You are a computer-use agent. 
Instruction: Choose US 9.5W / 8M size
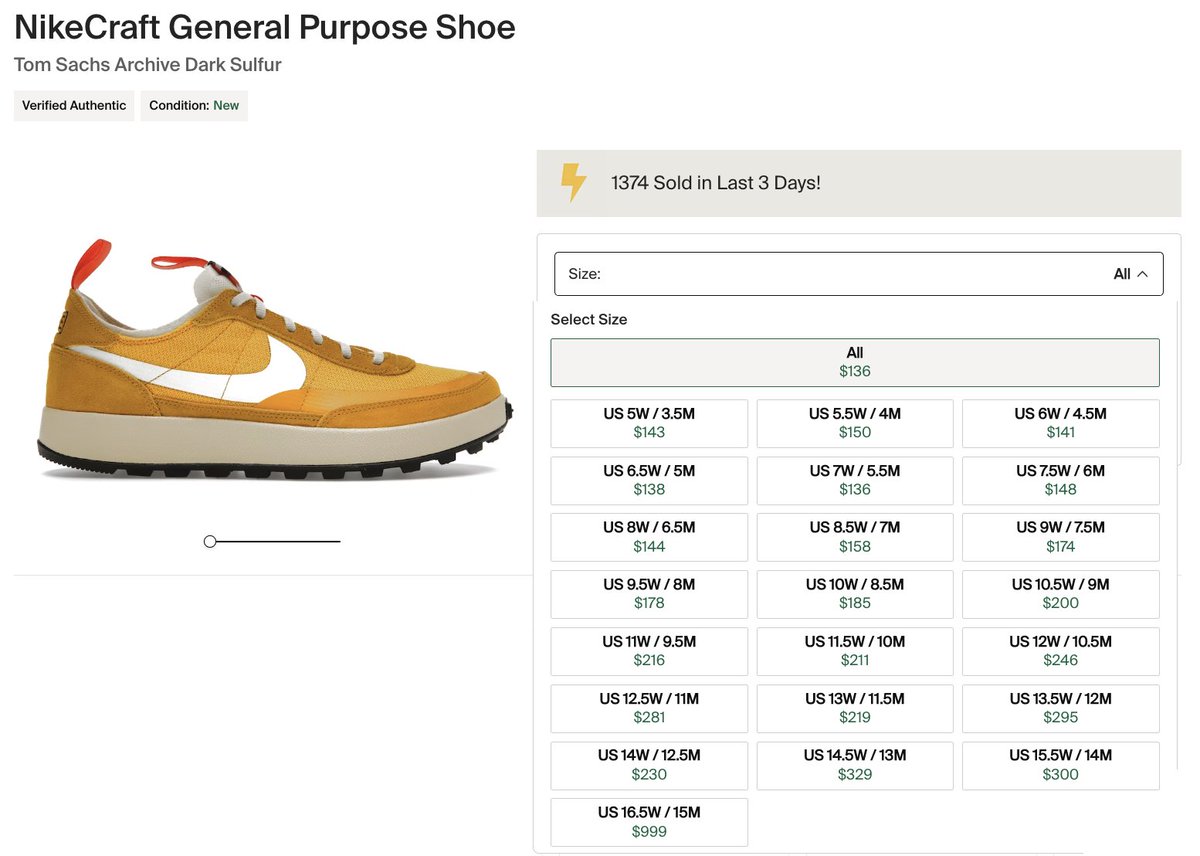pyautogui.click(x=649, y=594)
